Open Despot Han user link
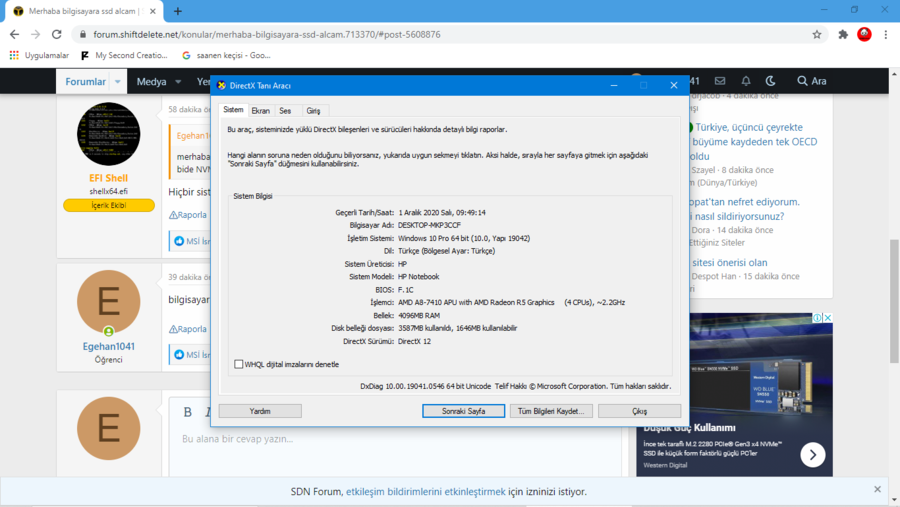Viewport: 900px width, 507px height. coord(713,276)
